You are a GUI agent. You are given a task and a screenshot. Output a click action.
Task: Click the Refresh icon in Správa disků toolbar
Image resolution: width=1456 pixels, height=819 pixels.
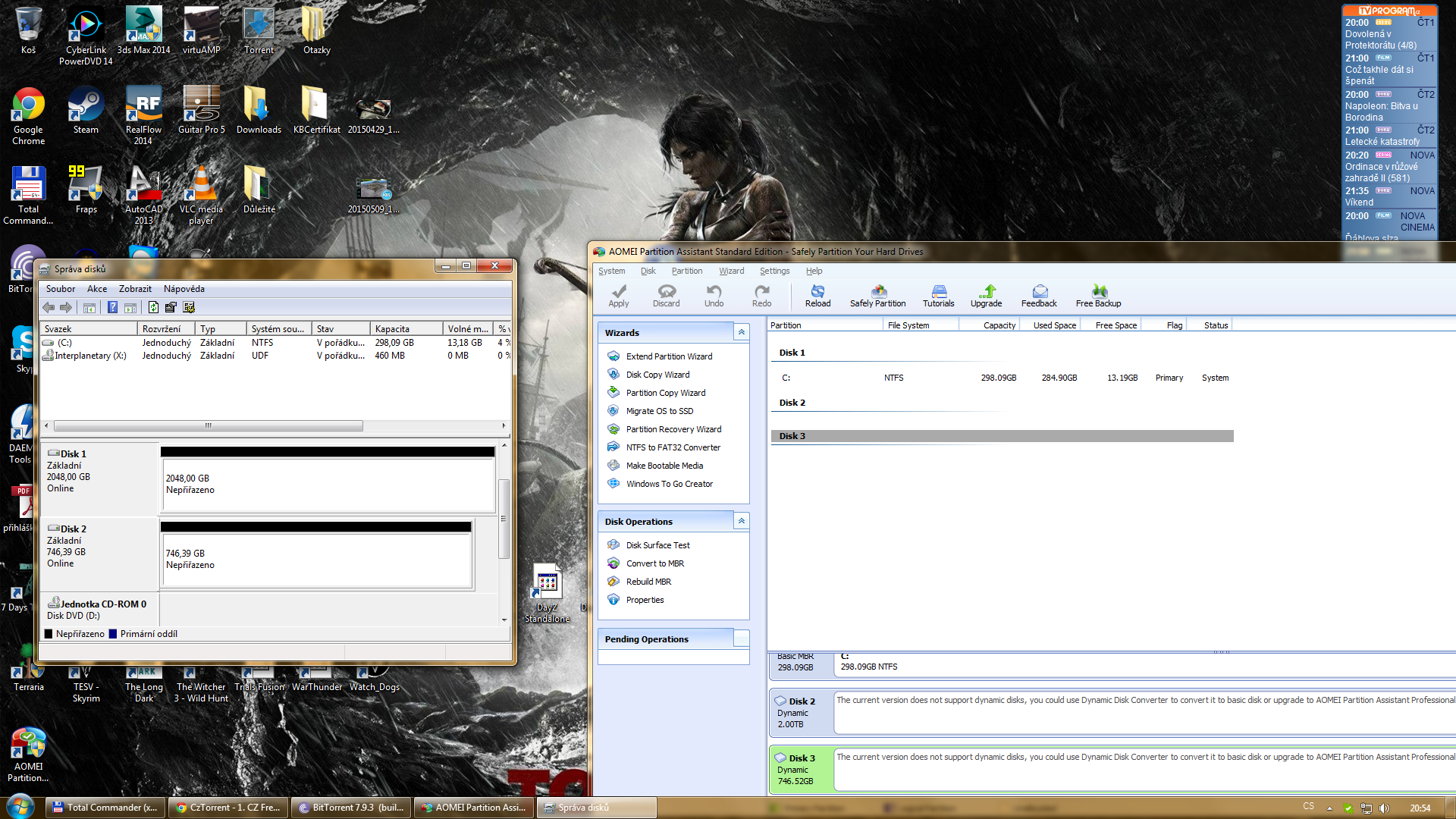[x=153, y=307]
